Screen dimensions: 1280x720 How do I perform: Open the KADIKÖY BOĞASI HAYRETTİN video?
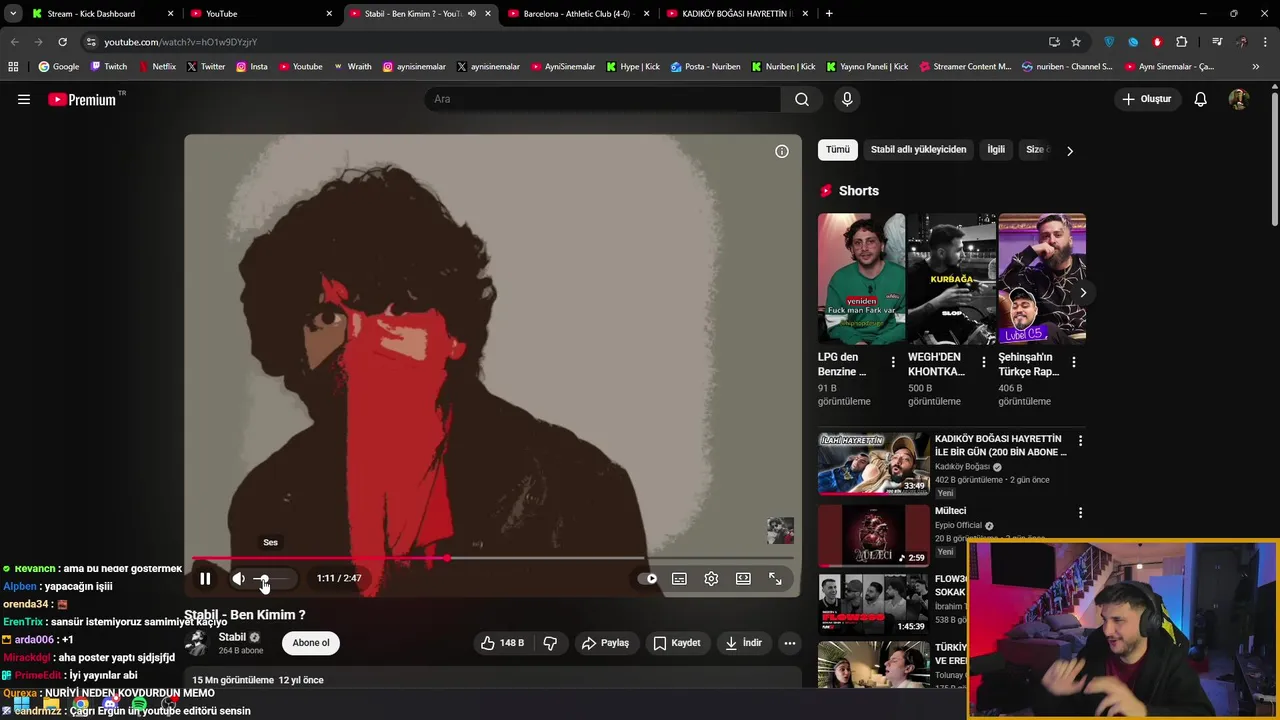coord(874,464)
